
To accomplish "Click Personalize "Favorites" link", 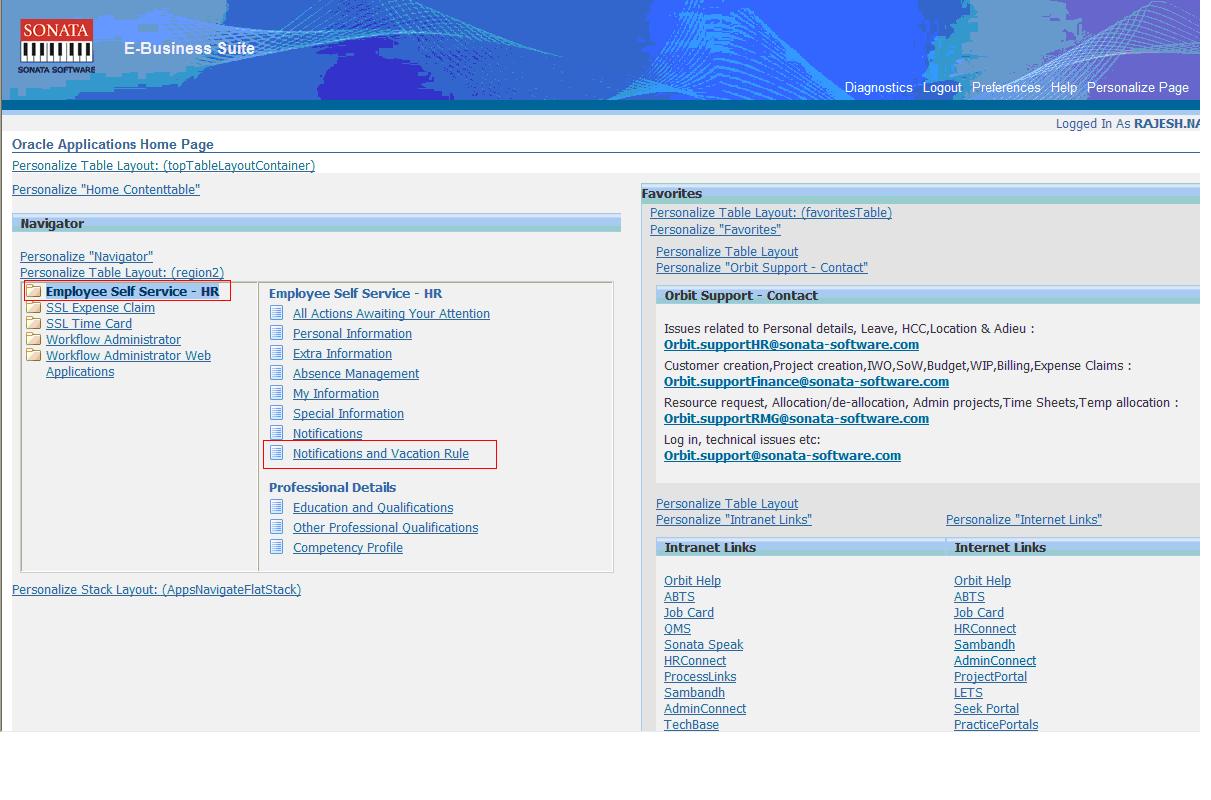I will [x=715, y=230].
